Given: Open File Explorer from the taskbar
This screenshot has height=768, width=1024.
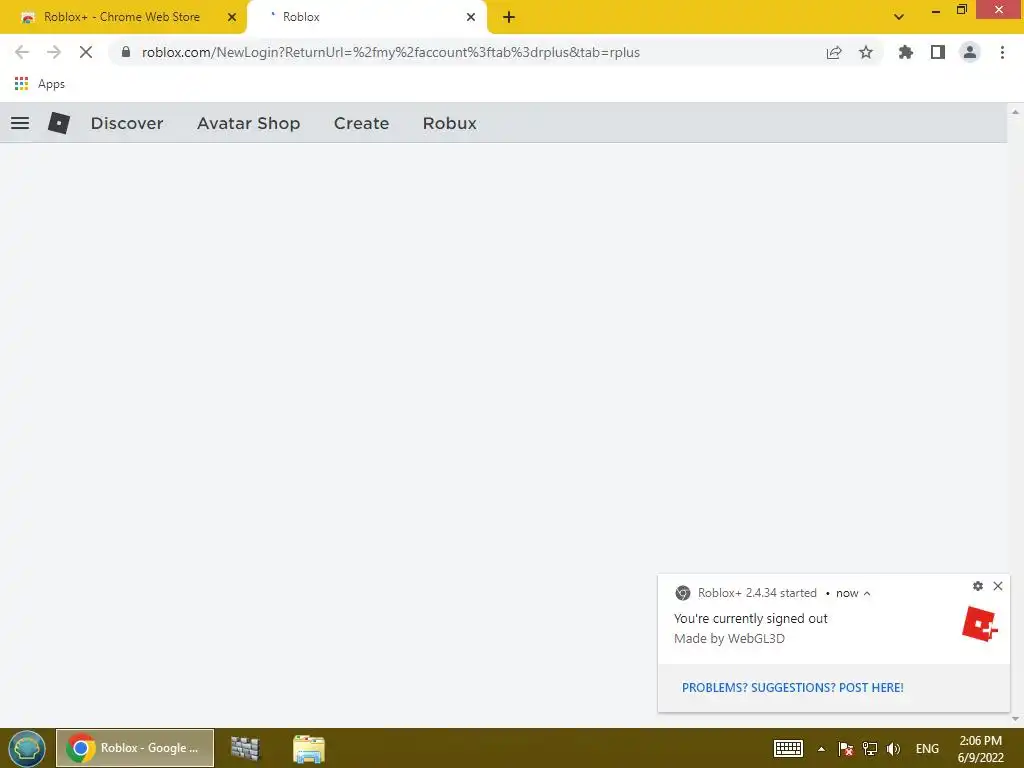Looking at the screenshot, I should point(309,748).
